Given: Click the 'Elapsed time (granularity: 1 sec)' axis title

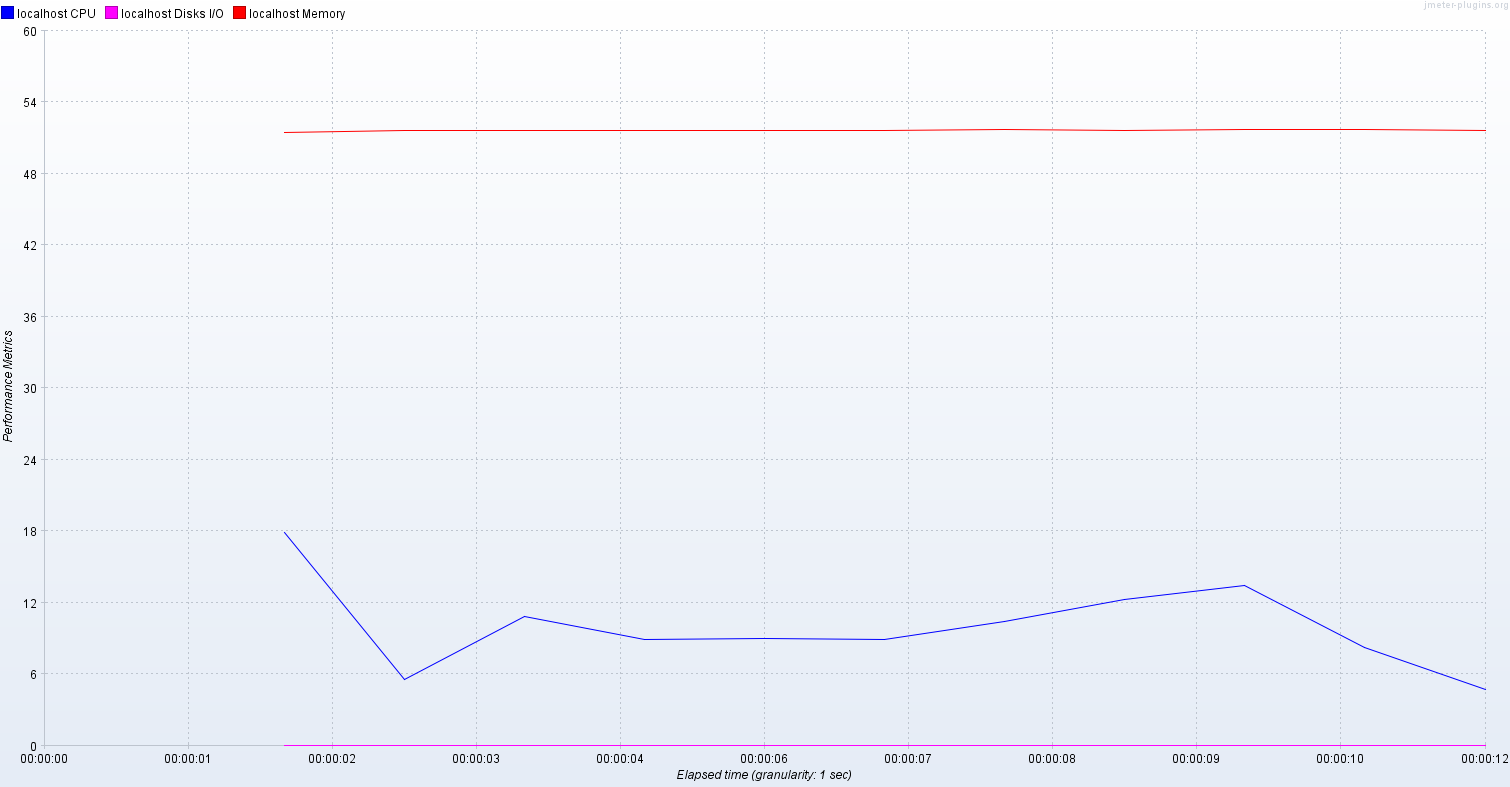Looking at the screenshot, I should tap(764, 775).
